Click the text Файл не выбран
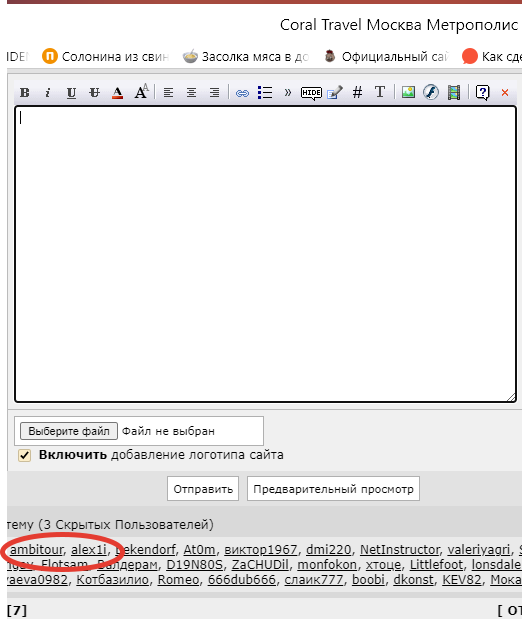This screenshot has width=522, height=619. pos(168,431)
